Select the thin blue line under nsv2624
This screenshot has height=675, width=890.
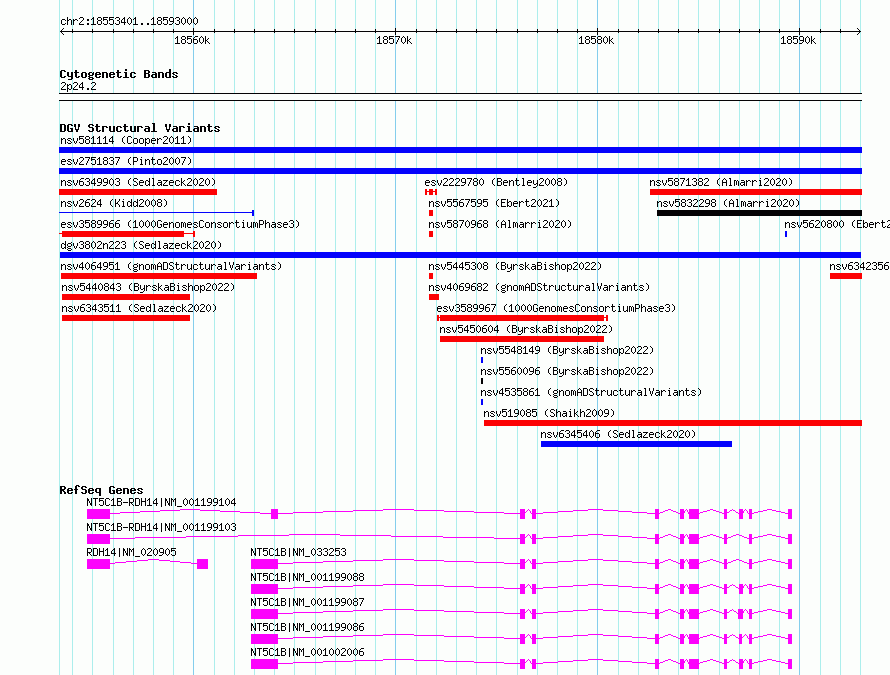click(x=157, y=213)
